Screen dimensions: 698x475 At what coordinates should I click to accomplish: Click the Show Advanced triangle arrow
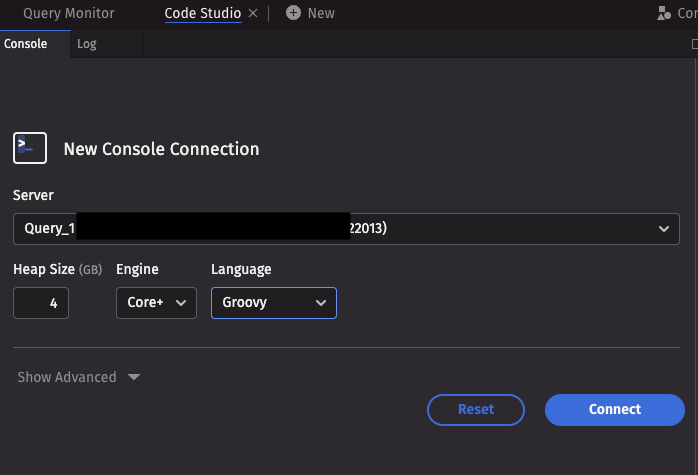pyautogui.click(x=134, y=377)
